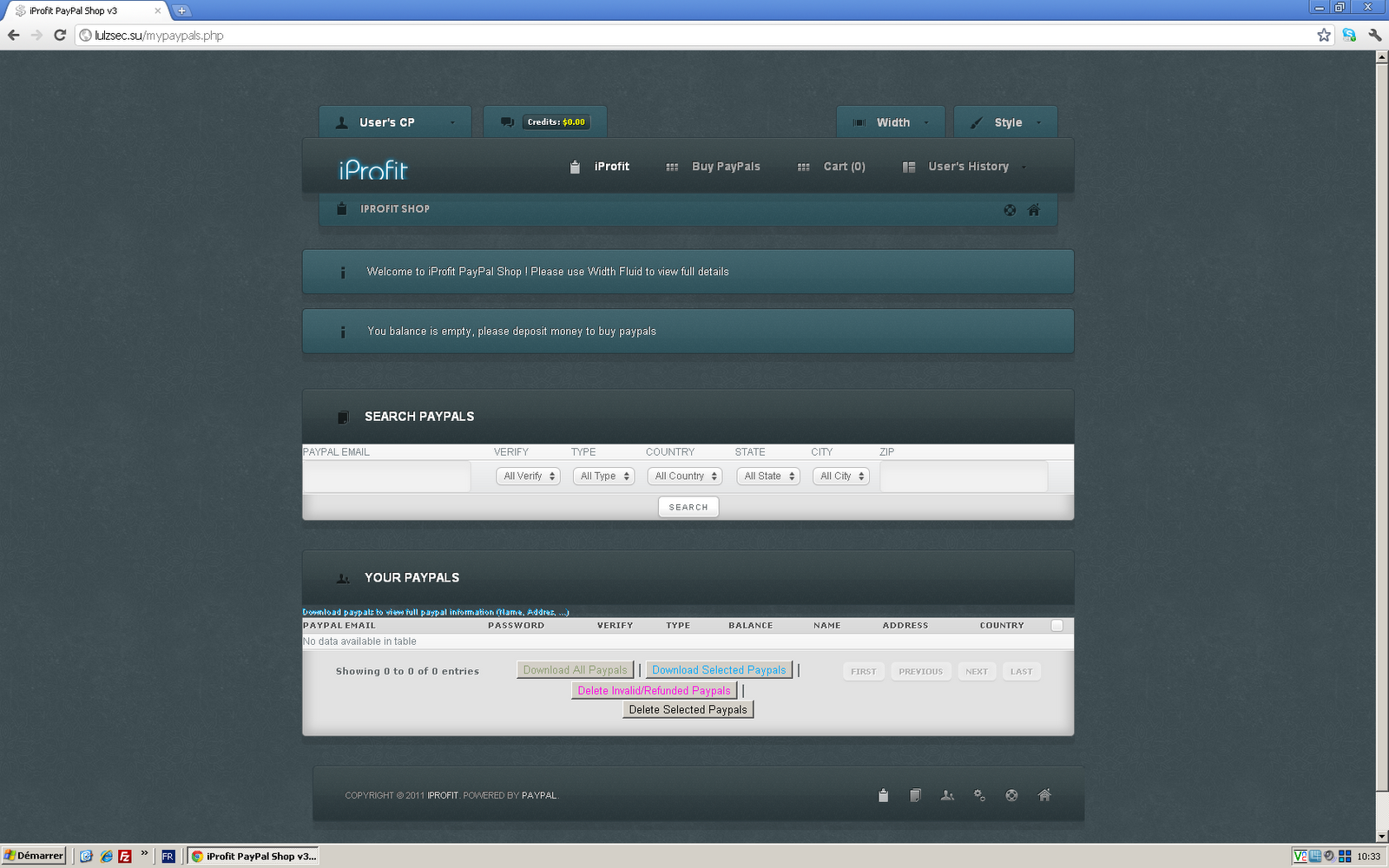Image resolution: width=1389 pixels, height=868 pixels.
Task: Click the LAST pagination button
Action: 1022,672
